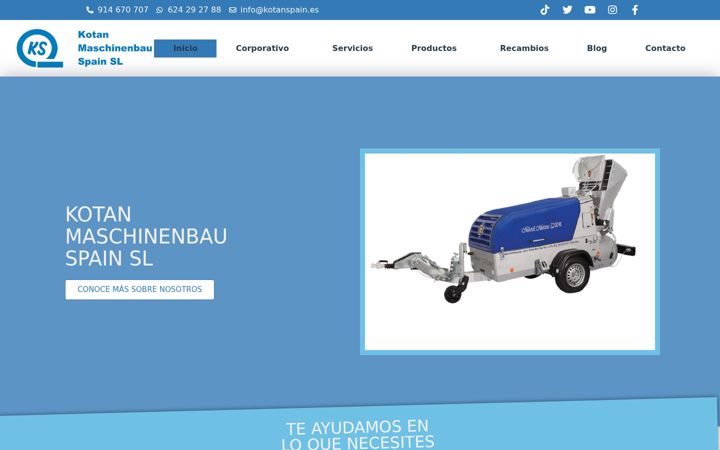
Task: Open the Productos menu
Action: (x=434, y=48)
